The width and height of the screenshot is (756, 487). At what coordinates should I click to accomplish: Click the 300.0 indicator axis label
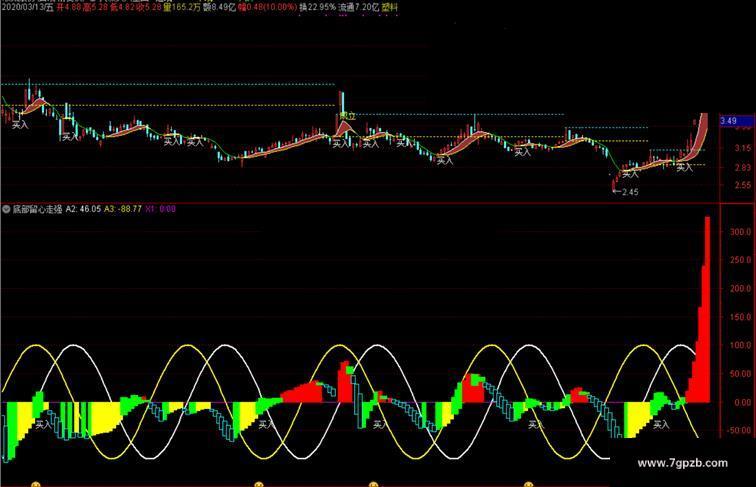pos(740,231)
